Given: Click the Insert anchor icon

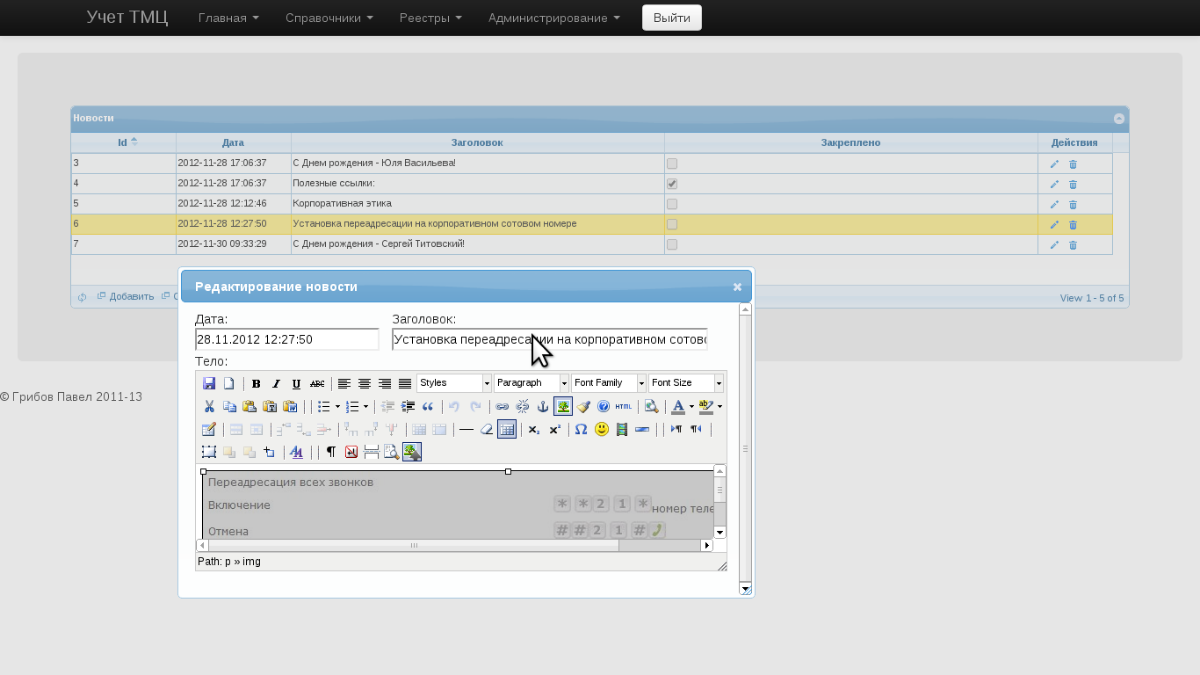Looking at the screenshot, I should coord(543,407).
